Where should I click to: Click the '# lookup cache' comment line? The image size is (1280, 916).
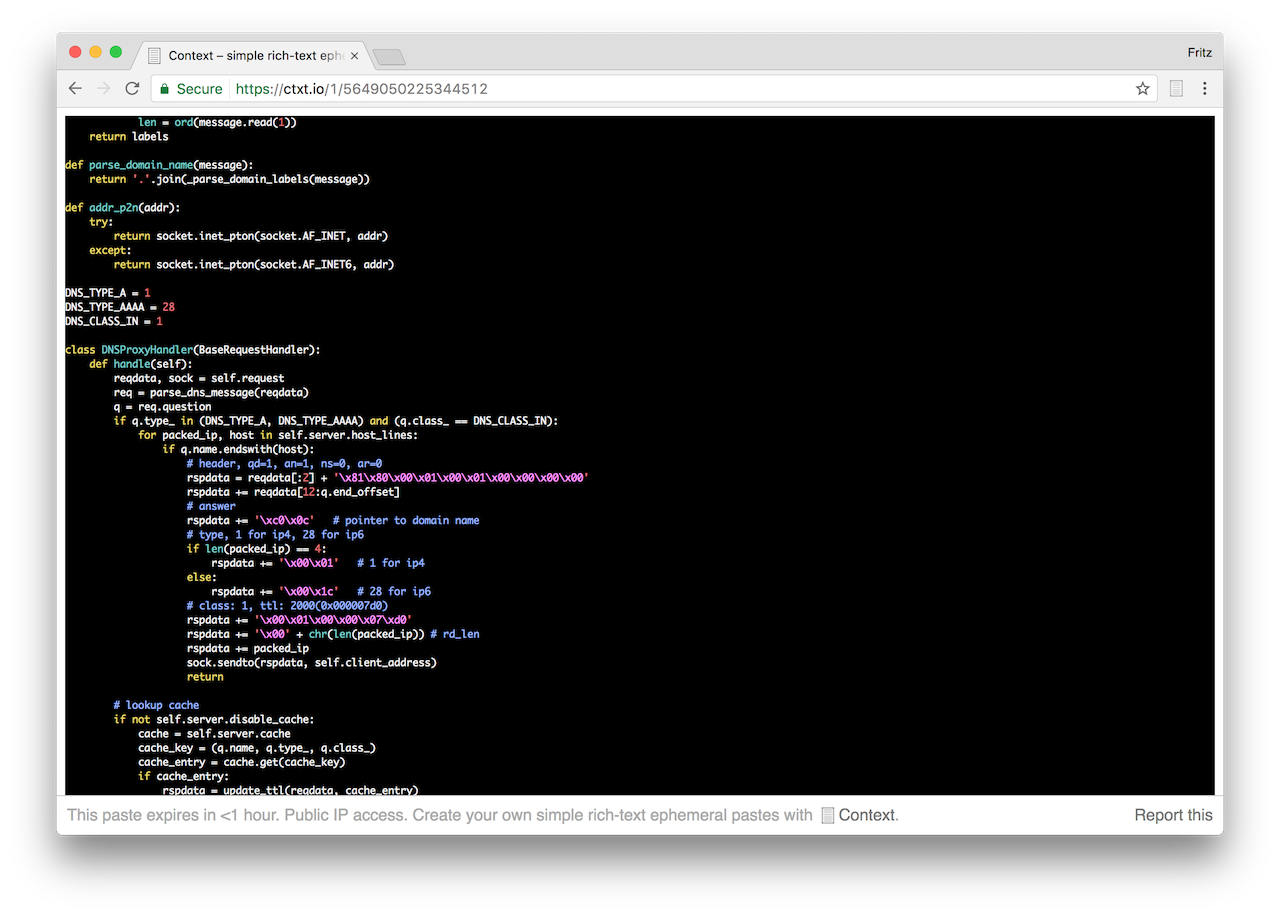point(156,705)
